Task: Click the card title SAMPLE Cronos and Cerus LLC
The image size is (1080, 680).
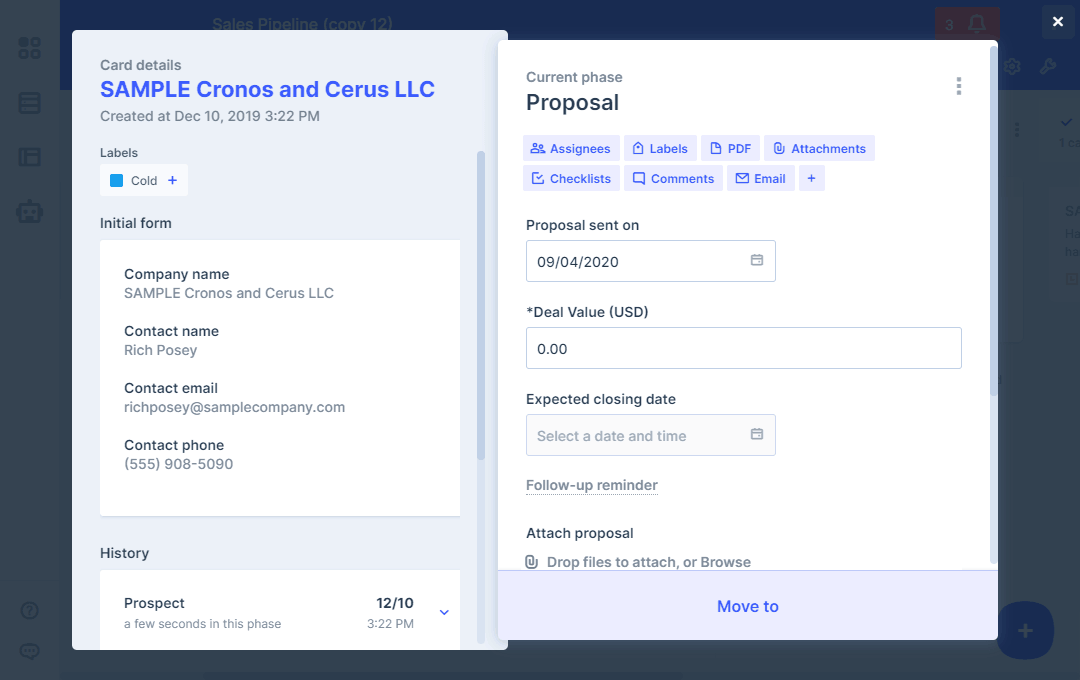Action: [267, 89]
